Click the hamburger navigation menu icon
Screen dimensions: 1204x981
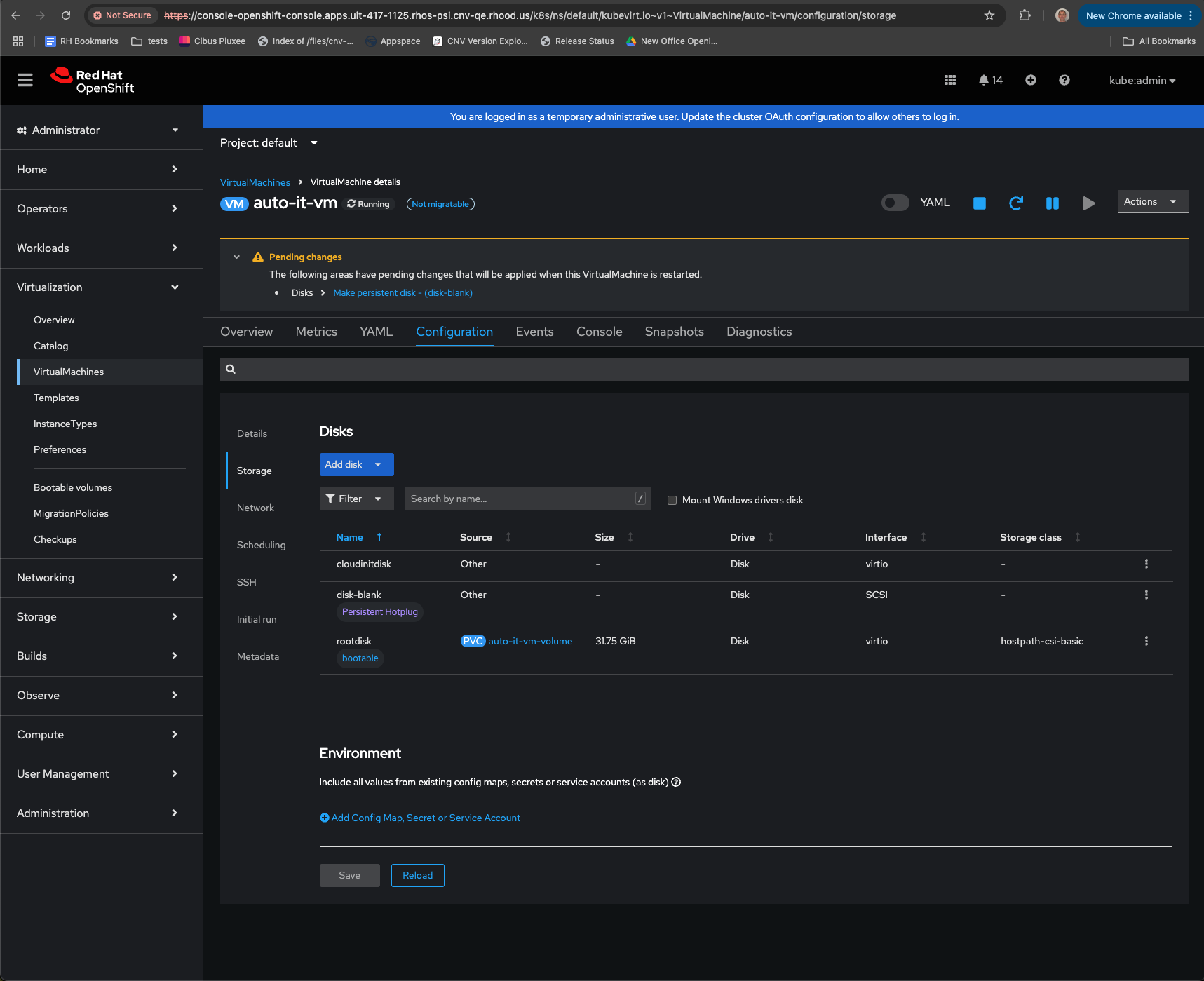[x=25, y=81]
